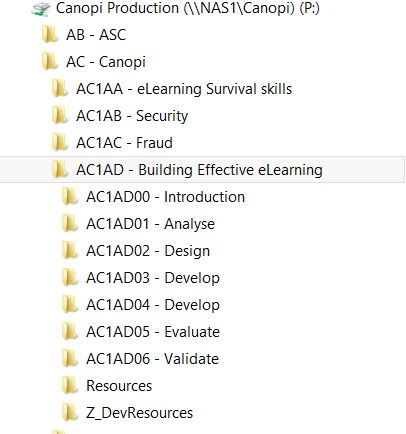
Task: Open the AC1AD01 - Analyse folder
Action: tap(150, 224)
